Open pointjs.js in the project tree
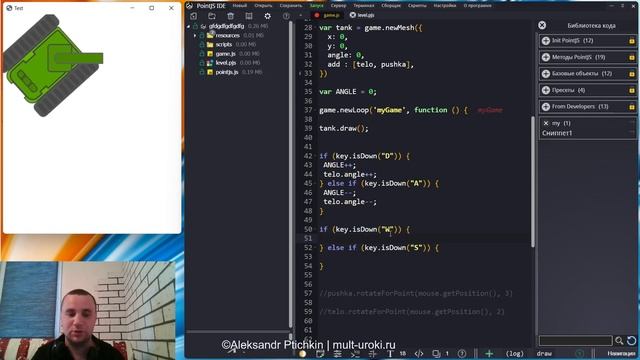 click(x=227, y=72)
